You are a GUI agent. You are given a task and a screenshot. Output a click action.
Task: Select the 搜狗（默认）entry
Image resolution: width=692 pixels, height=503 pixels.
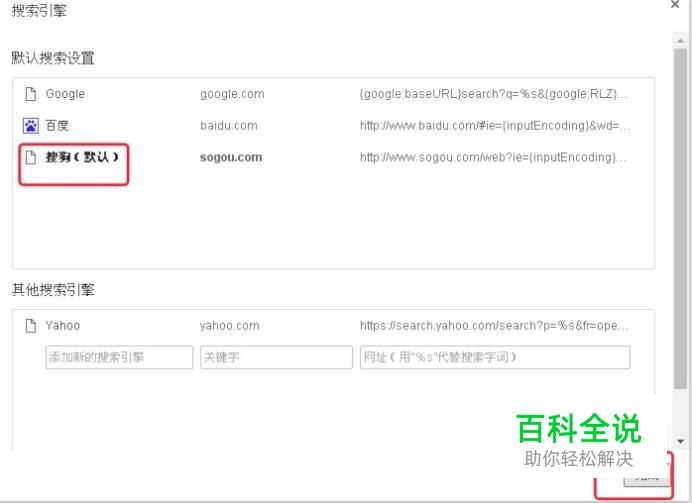tap(82, 157)
